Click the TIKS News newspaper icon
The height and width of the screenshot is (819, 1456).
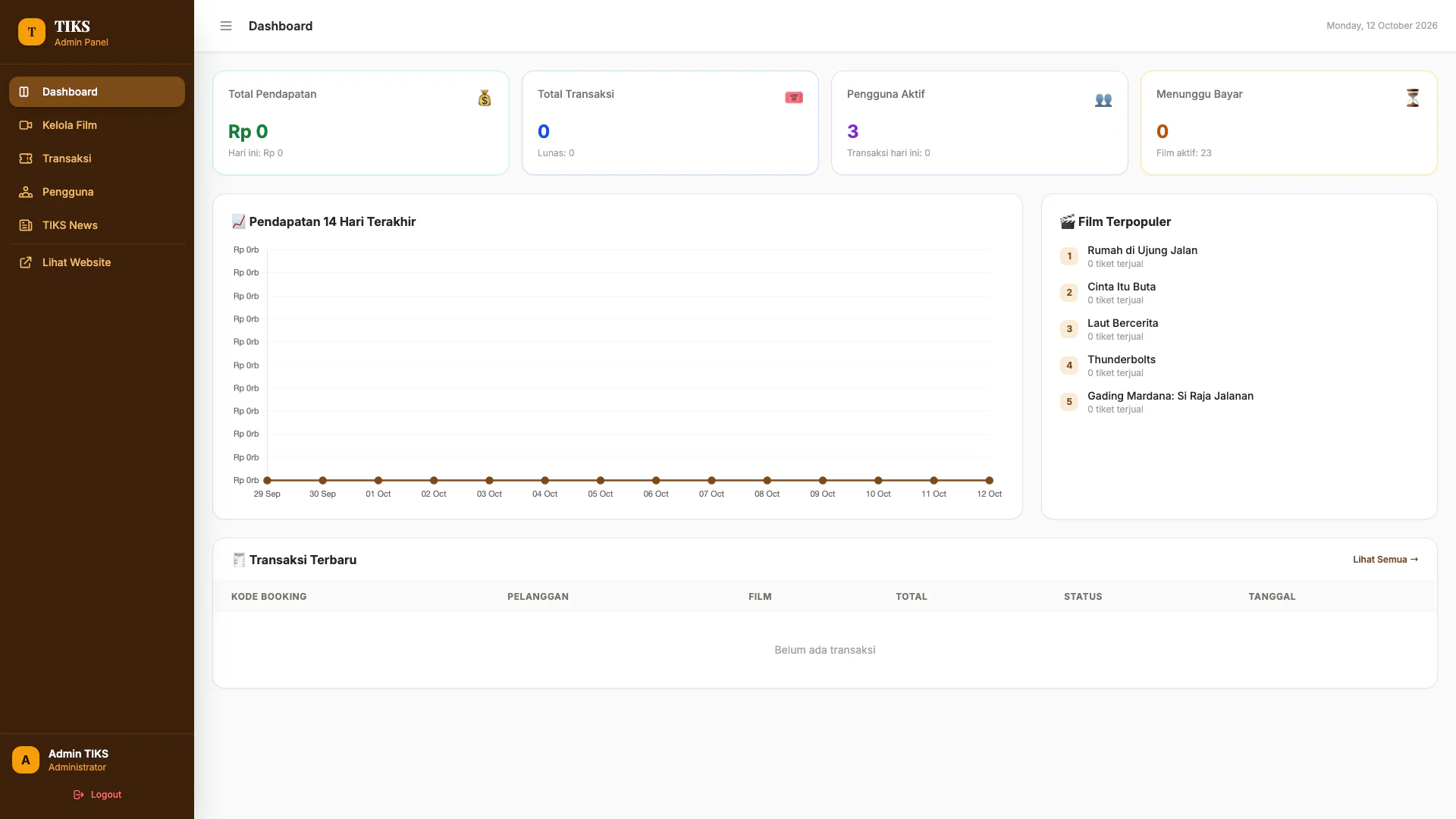(26, 225)
